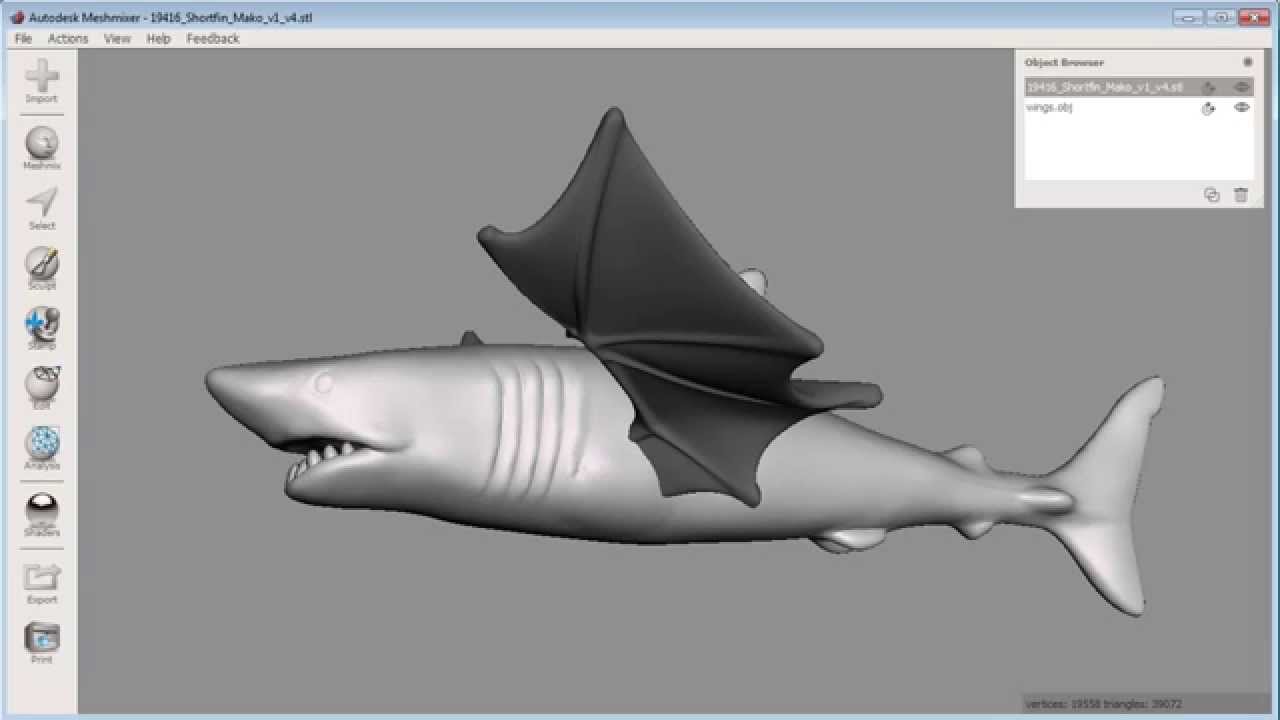This screenshot has height=720, width=1280.
Task: Click the trash icon in Object Browser
Action: tap(1241, 195)
